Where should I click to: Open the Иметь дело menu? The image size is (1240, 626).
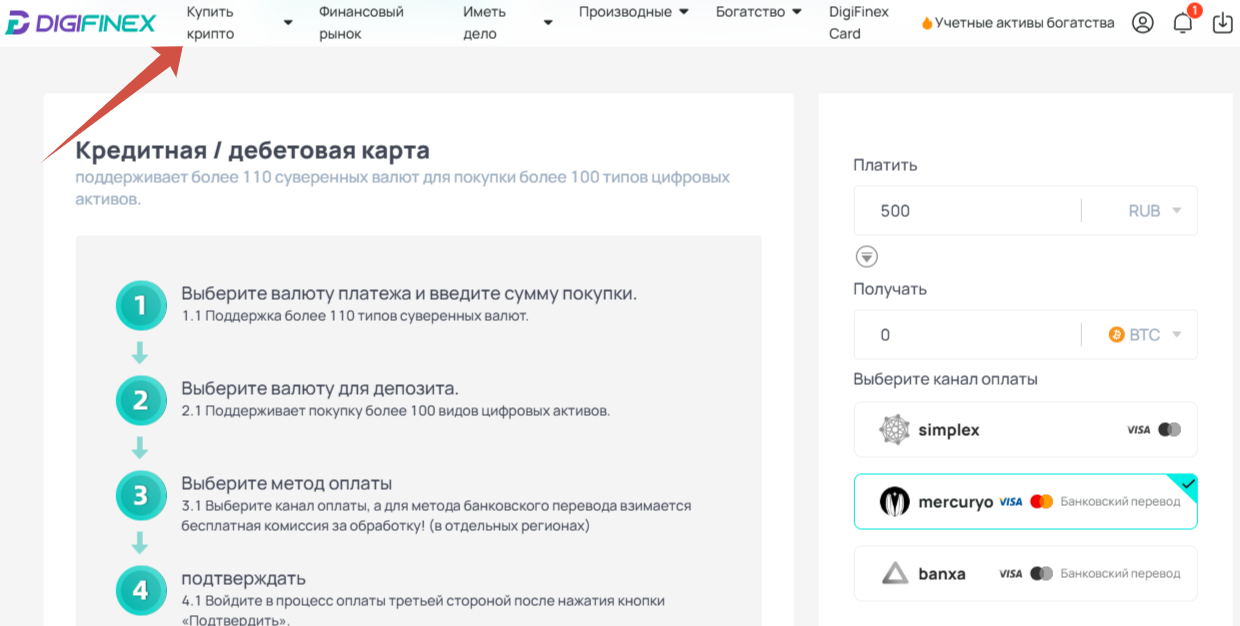coord(485,23)
